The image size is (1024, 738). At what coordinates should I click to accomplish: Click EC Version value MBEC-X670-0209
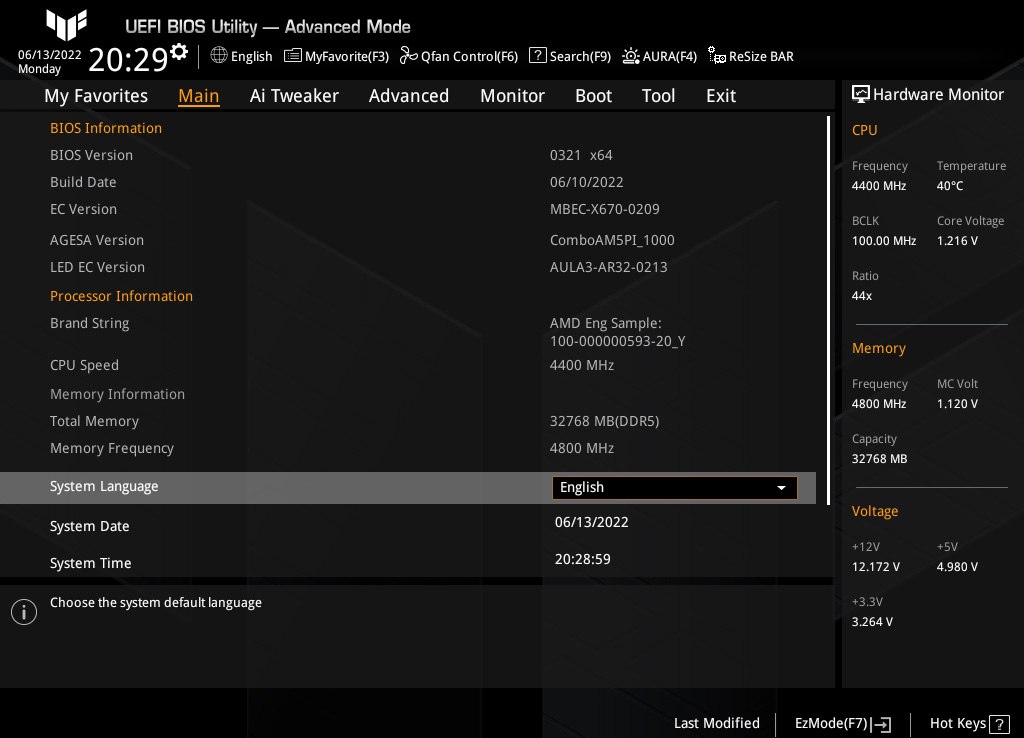tap(605, 209)
